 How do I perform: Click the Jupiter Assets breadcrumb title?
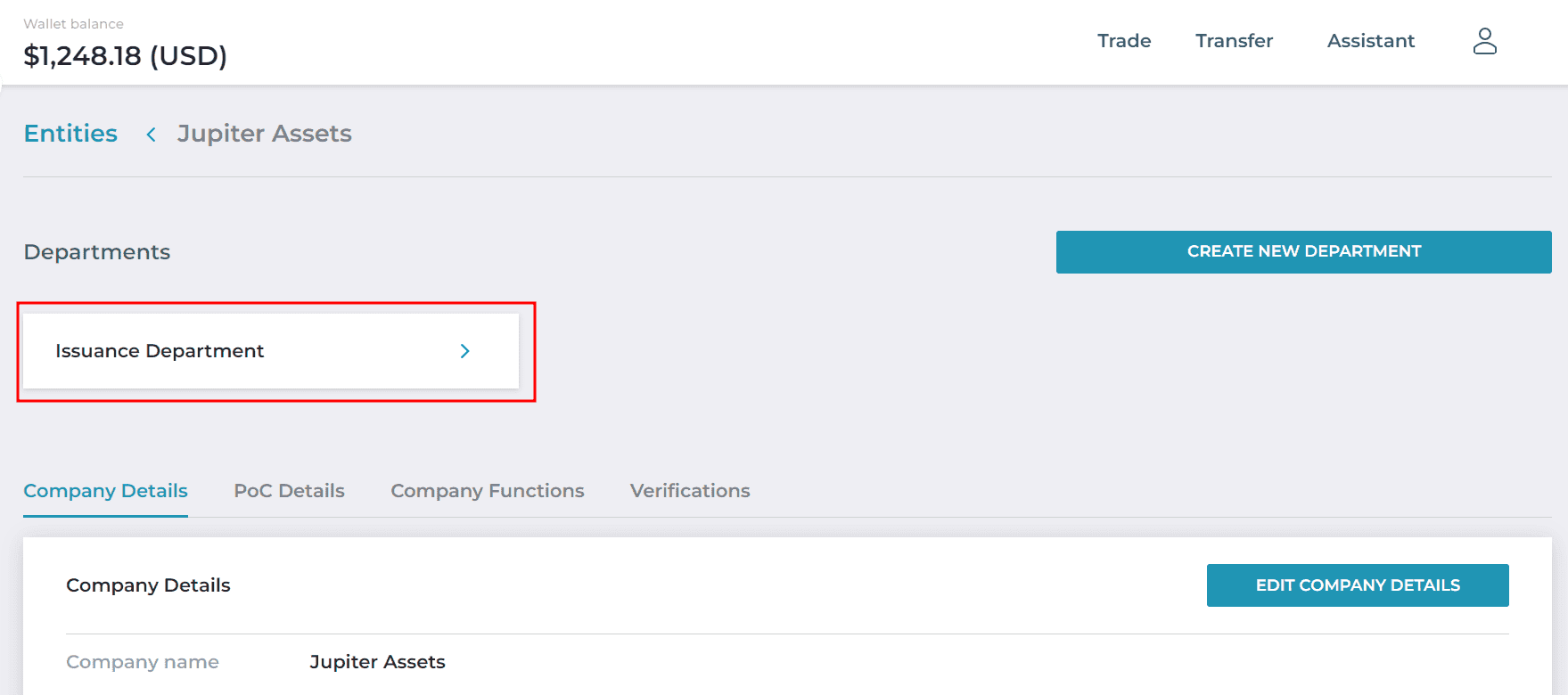pos(264,134)
